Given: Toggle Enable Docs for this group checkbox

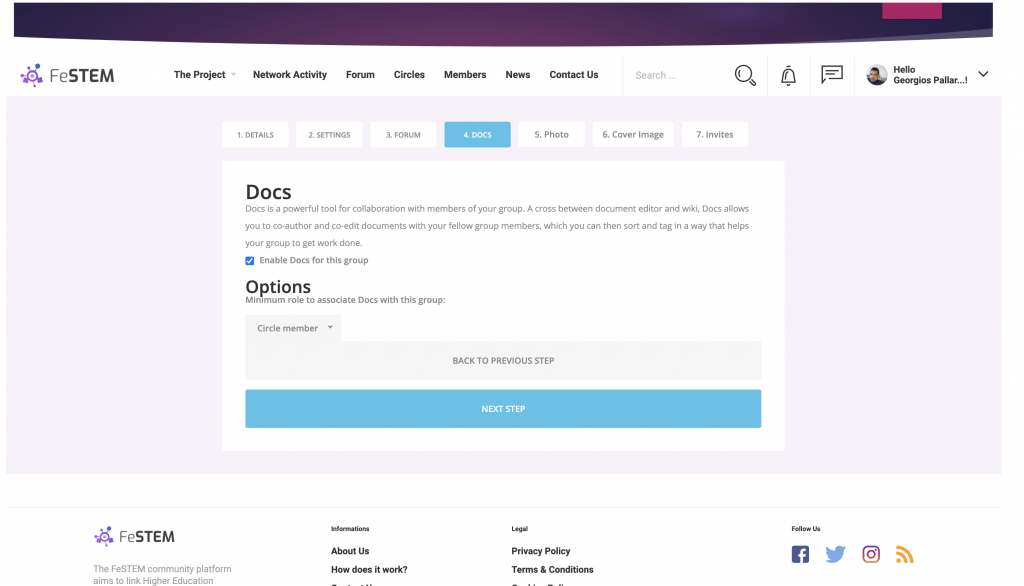Looking at the screenshot, I should point(249,261).
